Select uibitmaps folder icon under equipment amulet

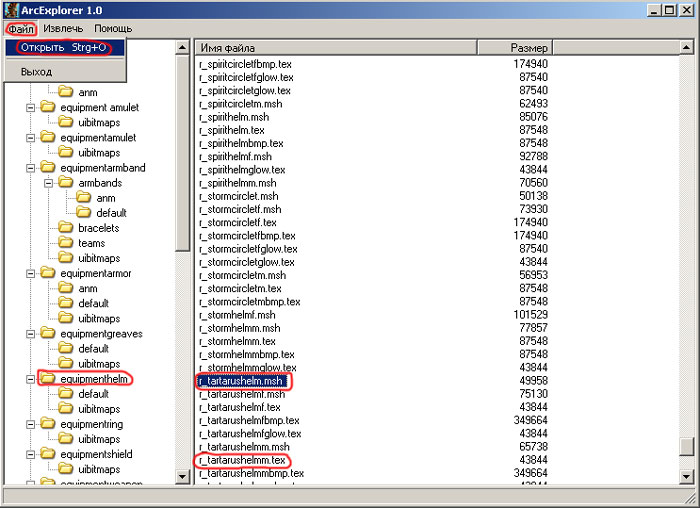(x=66, y=122)
